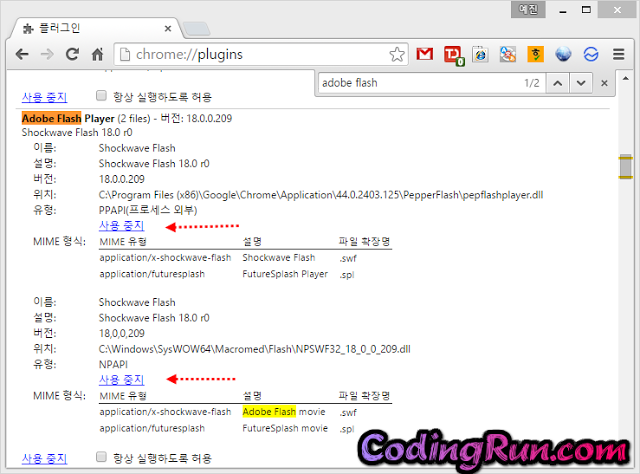Viewport: 640px width, 474px height.
Task: Toggle top 항상 실행하도록 허용 checkbox
Action: (101, 96)
